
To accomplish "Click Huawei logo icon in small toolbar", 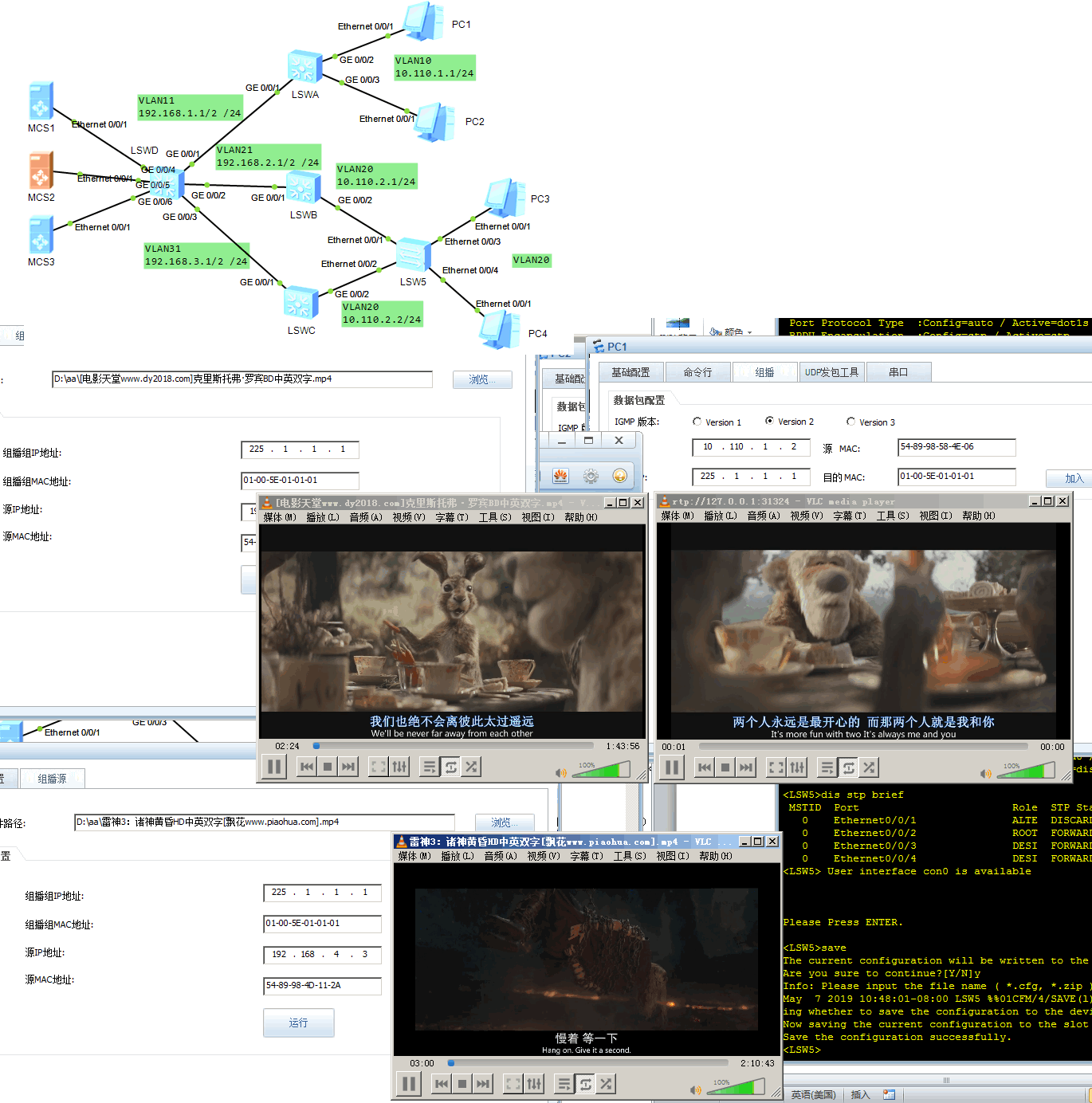I will pyautogui.click(x=560, y=476).
